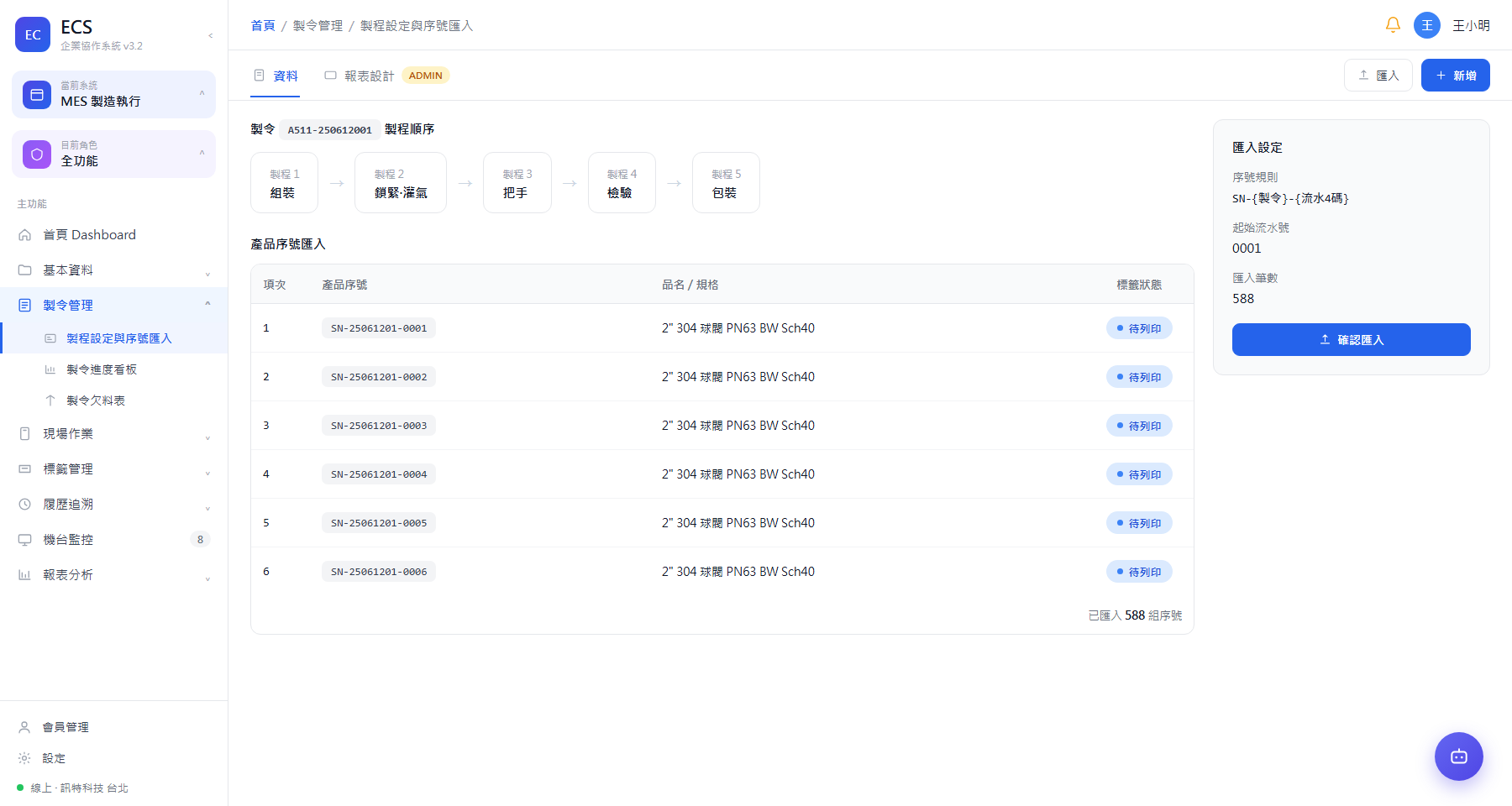Click 待列印 status for SN-25061201-0003

[1139, 426]
